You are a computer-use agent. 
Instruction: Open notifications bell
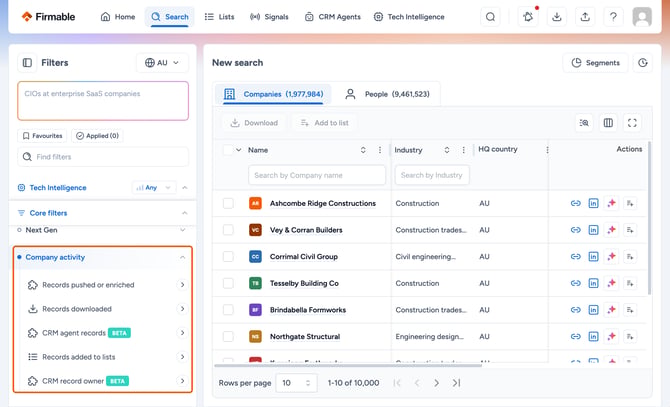[528, 17]
